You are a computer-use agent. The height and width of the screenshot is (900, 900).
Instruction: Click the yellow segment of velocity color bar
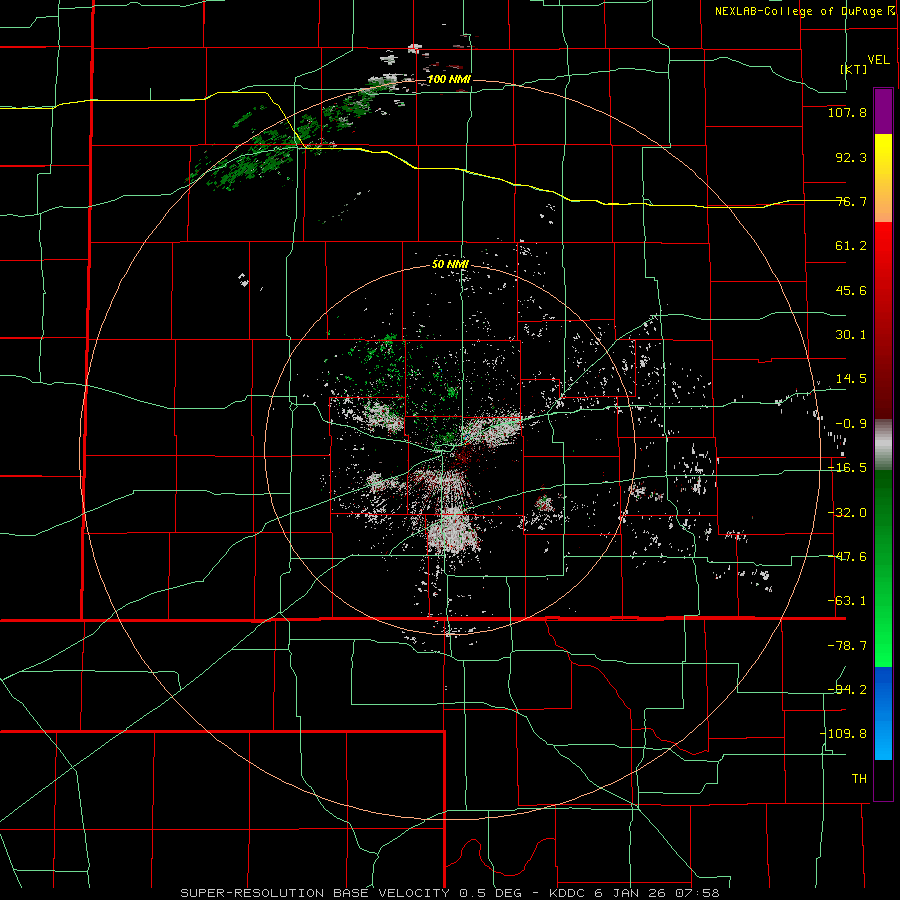(x=883, y=178)
